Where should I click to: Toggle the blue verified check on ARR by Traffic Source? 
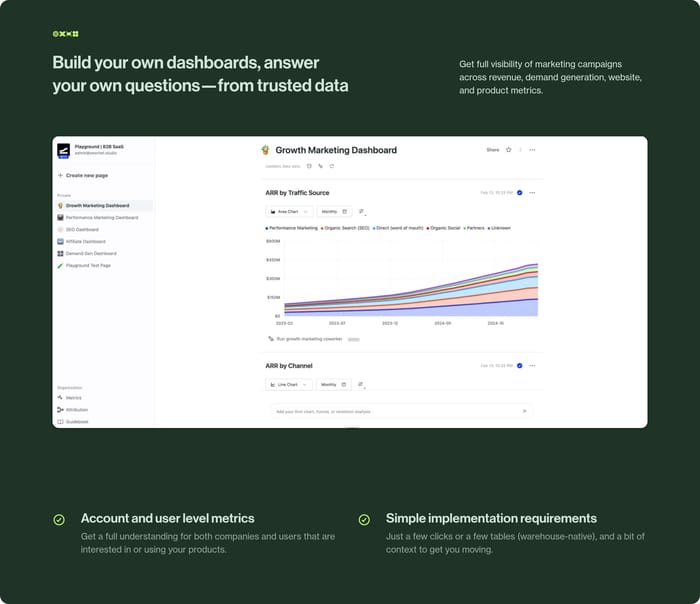click(x=519, y=193)
